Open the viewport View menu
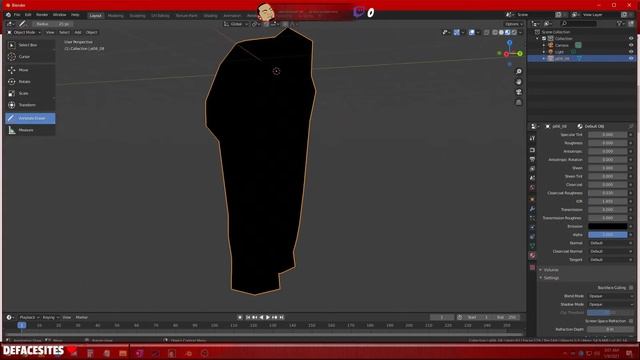This screenshot has height=360, width=640. [x=50, y=32]
